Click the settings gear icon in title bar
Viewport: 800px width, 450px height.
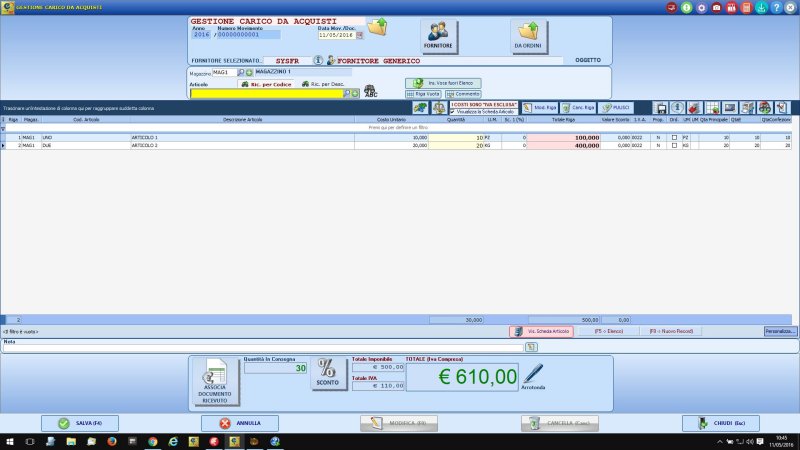[702, 7]
